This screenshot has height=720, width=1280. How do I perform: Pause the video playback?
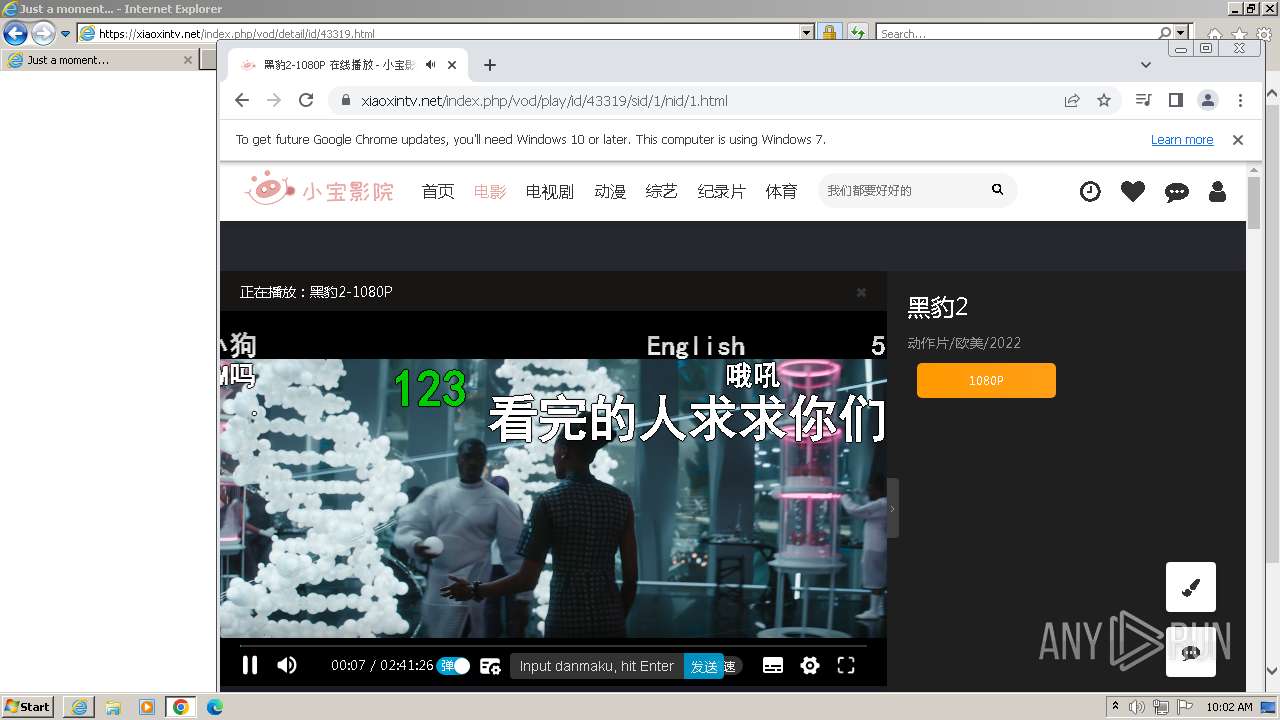[x=250, y=665]
